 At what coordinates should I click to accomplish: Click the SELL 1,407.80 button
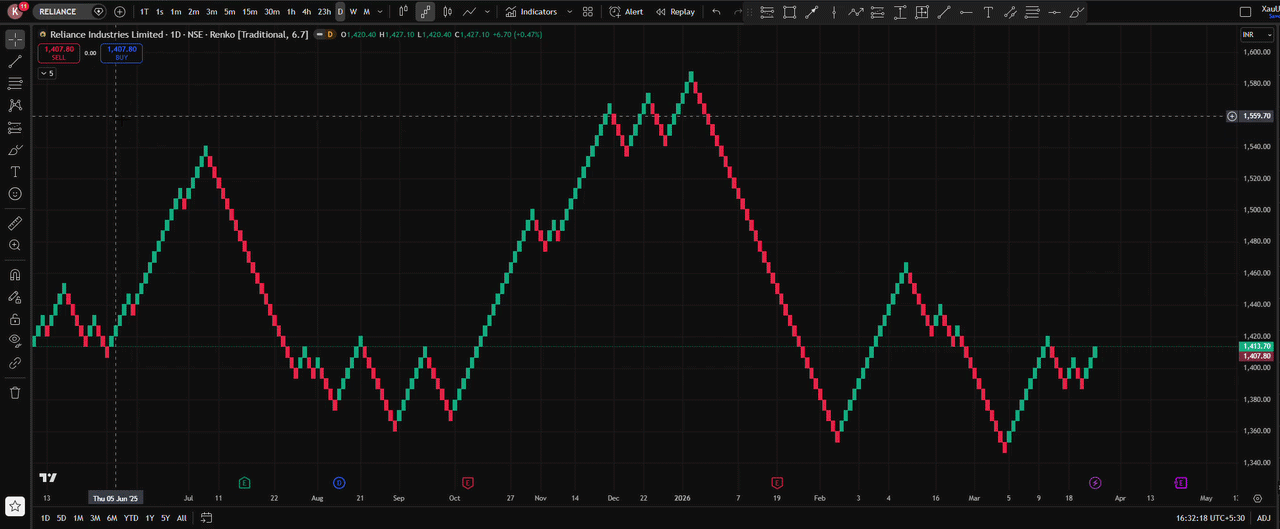tap(58, 53)
